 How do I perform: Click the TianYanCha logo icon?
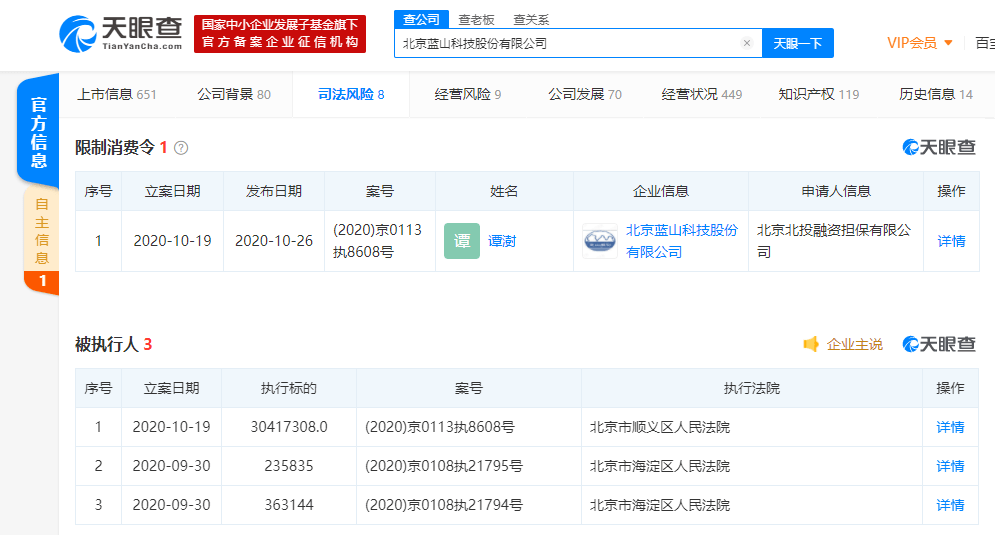click(78, 33)
